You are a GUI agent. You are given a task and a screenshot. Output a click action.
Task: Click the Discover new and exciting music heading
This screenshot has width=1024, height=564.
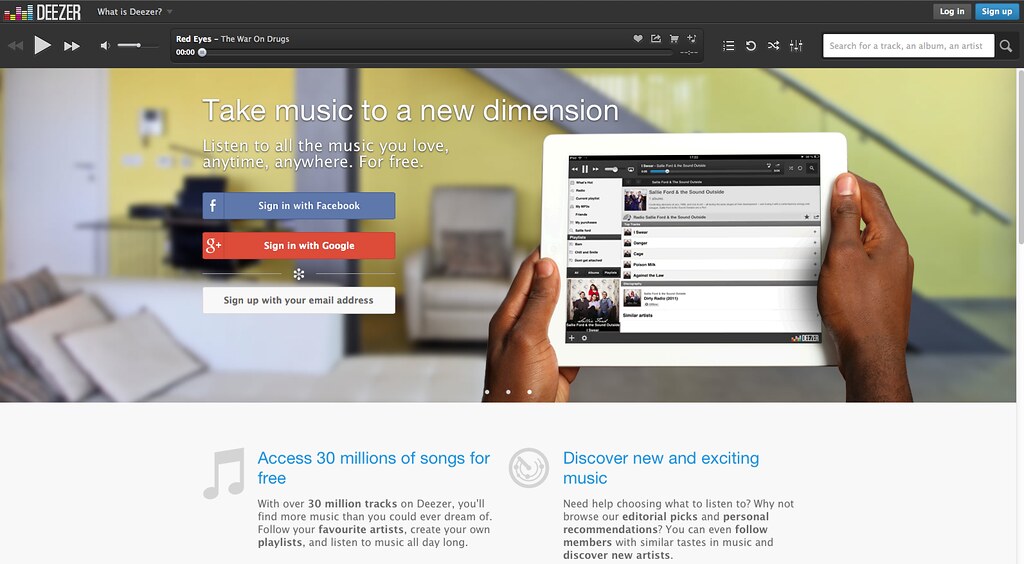[x=661, y=467]
